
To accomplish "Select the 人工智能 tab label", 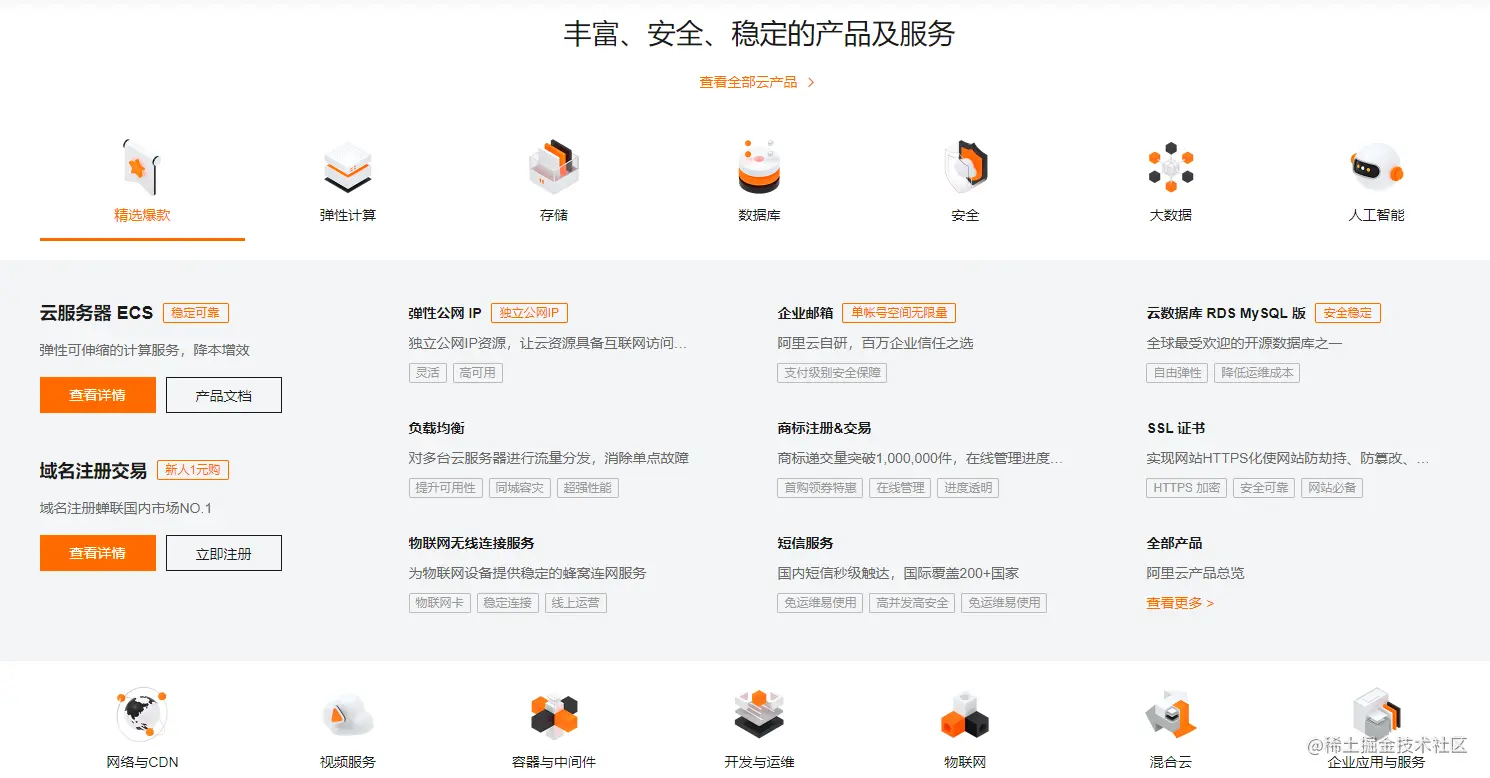I will click(x=1376, y=215).
